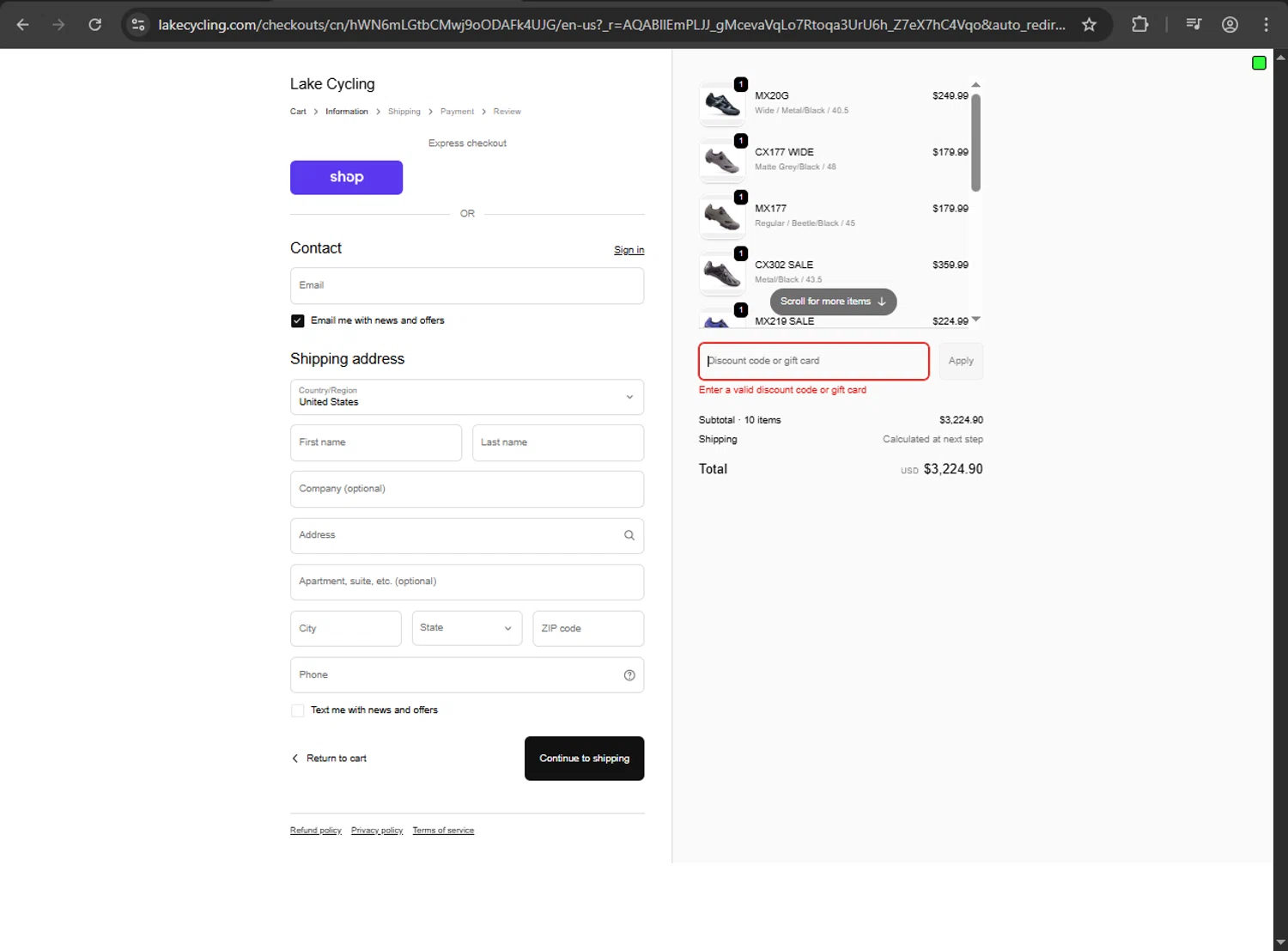
Task: Select the Review breadcrumb step
Action: 507,112
